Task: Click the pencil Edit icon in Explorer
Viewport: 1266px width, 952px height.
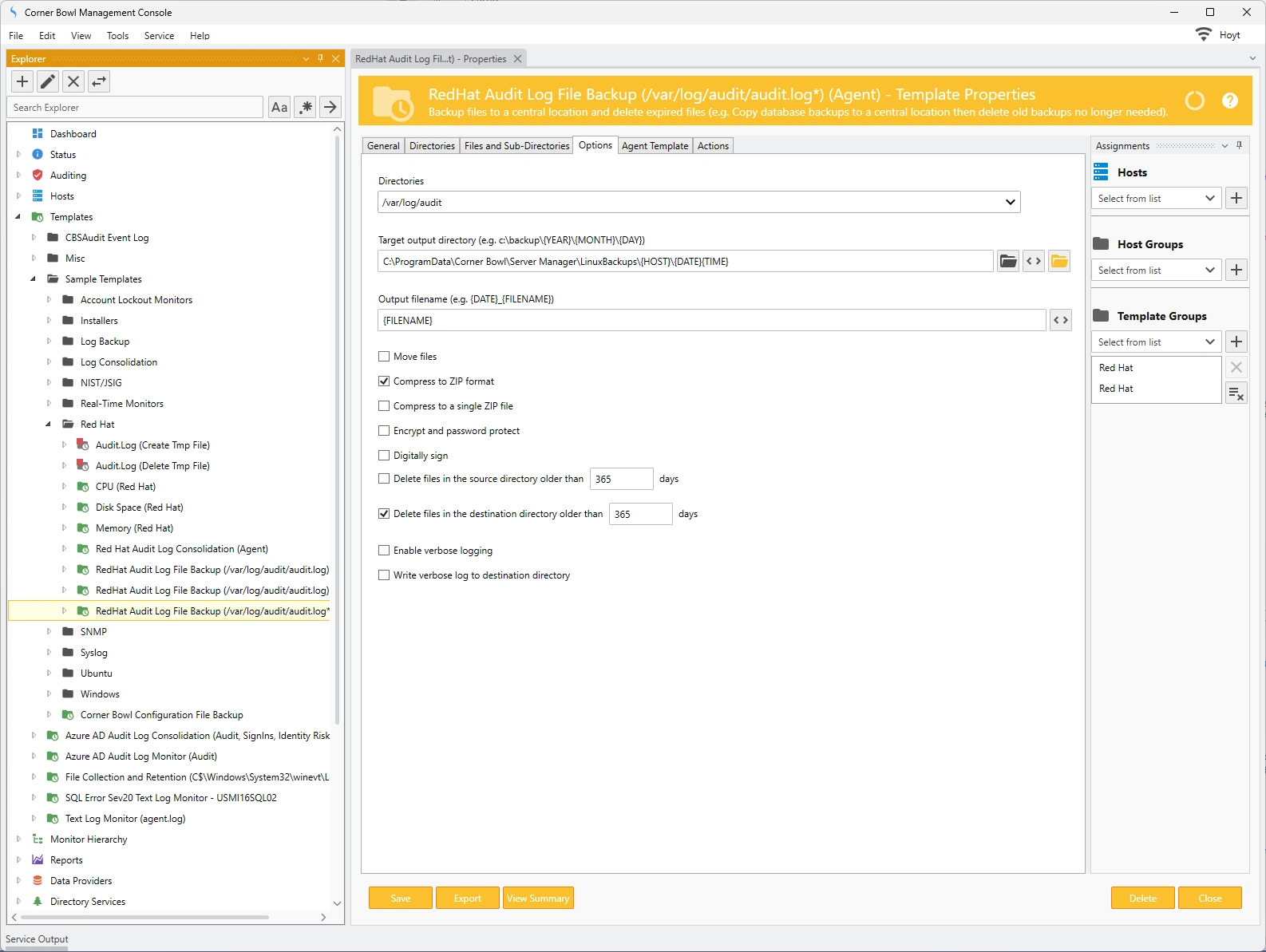Action: [48, 81]
